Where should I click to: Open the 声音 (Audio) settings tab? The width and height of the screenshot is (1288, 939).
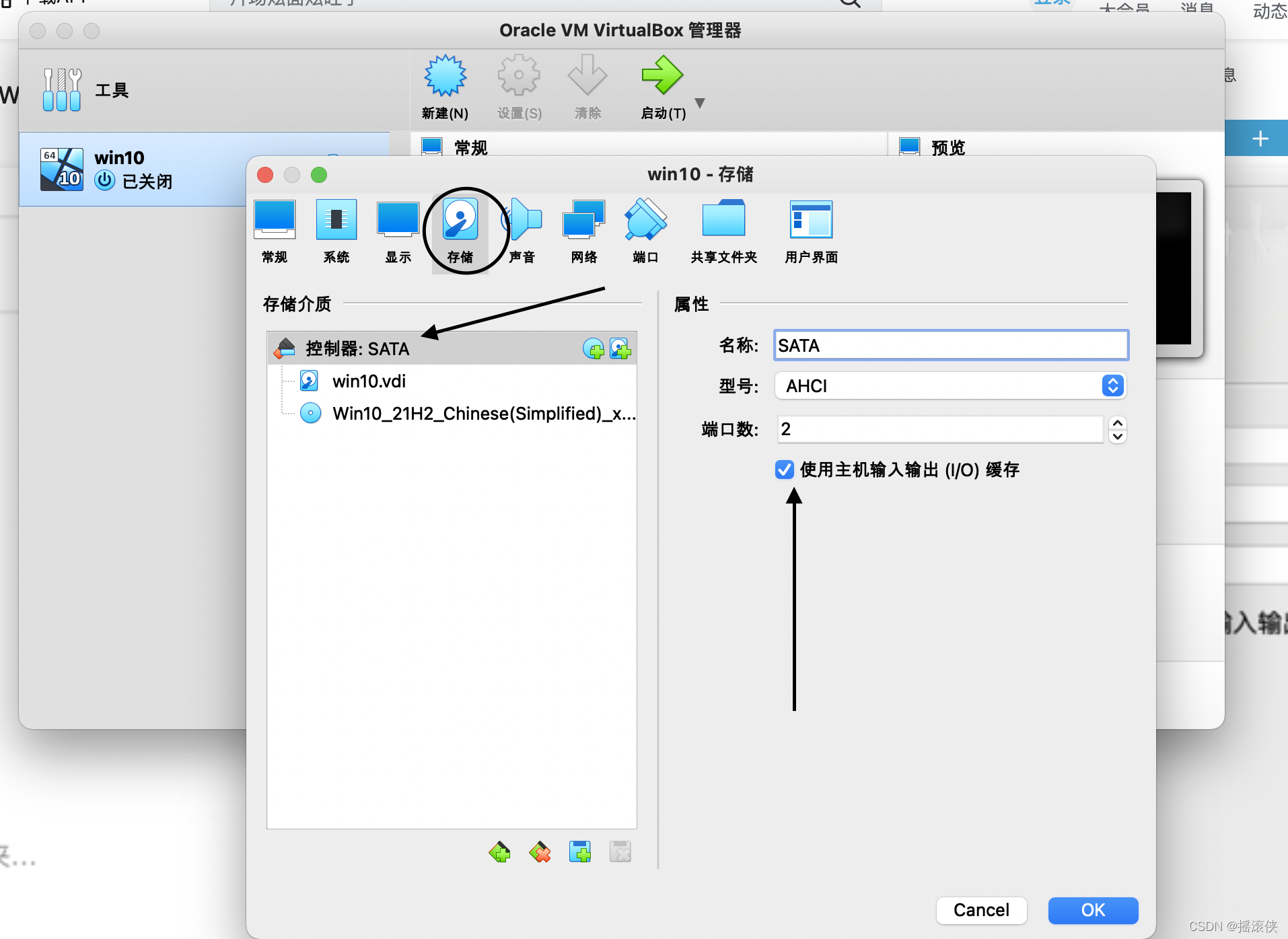pyautogui.click(x=522, y=232)
